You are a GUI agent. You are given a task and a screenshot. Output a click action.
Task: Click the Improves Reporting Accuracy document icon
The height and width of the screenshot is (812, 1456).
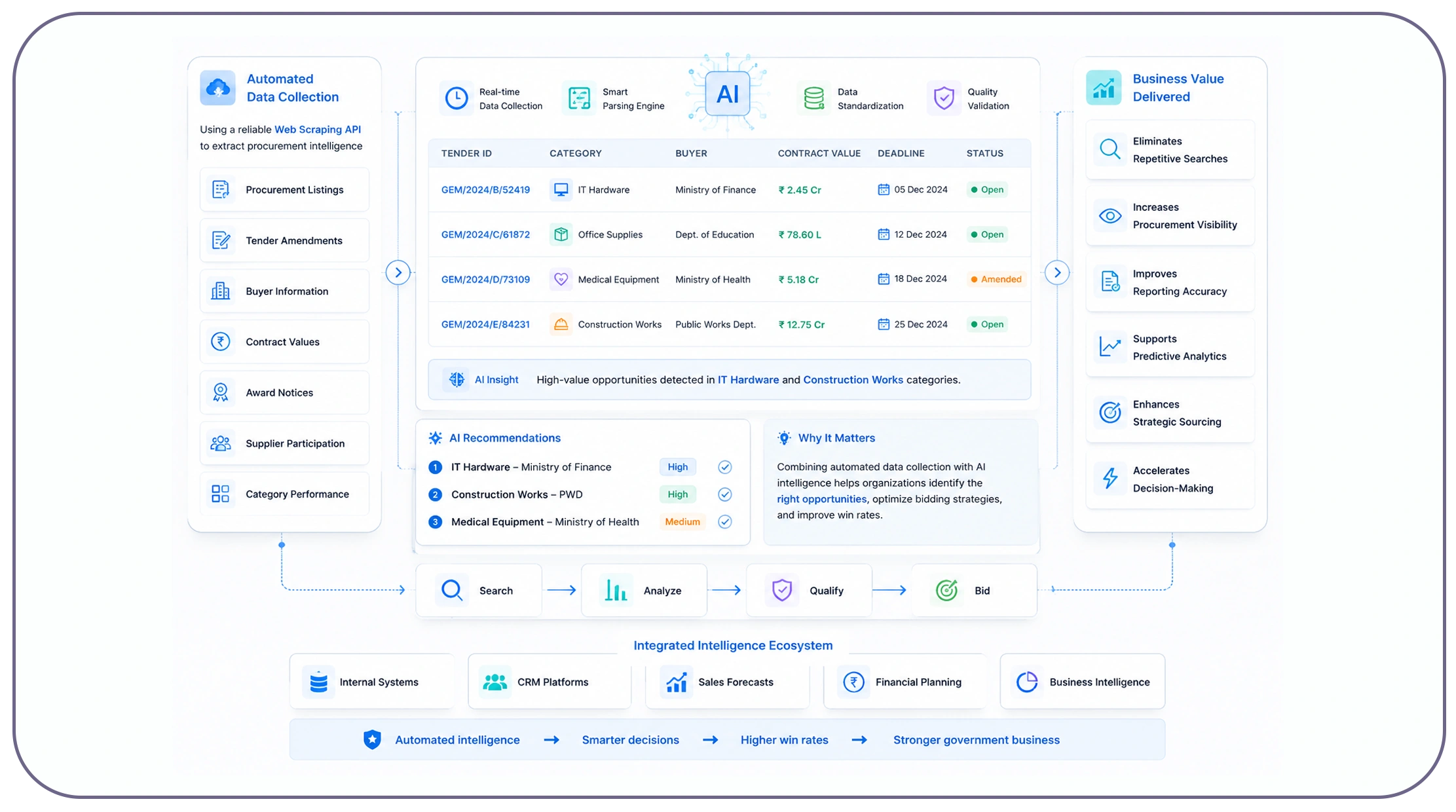click(1110, 282)
